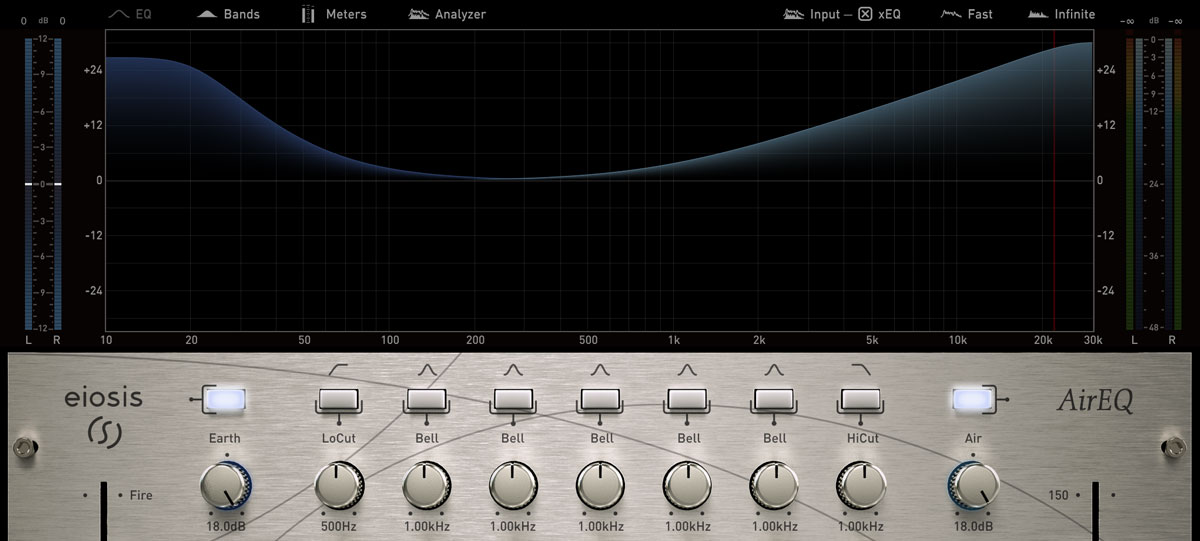
Task: Click the 1.00kHz value under HiCut knob
Action: point(860,526)
